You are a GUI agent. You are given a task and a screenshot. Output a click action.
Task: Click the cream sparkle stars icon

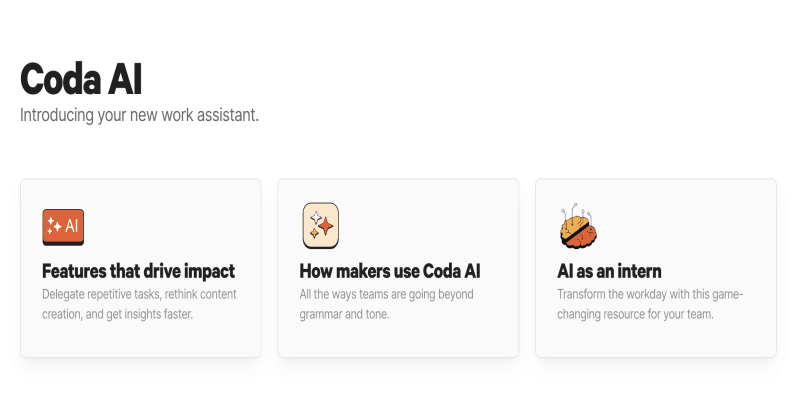tap(320, 225)
